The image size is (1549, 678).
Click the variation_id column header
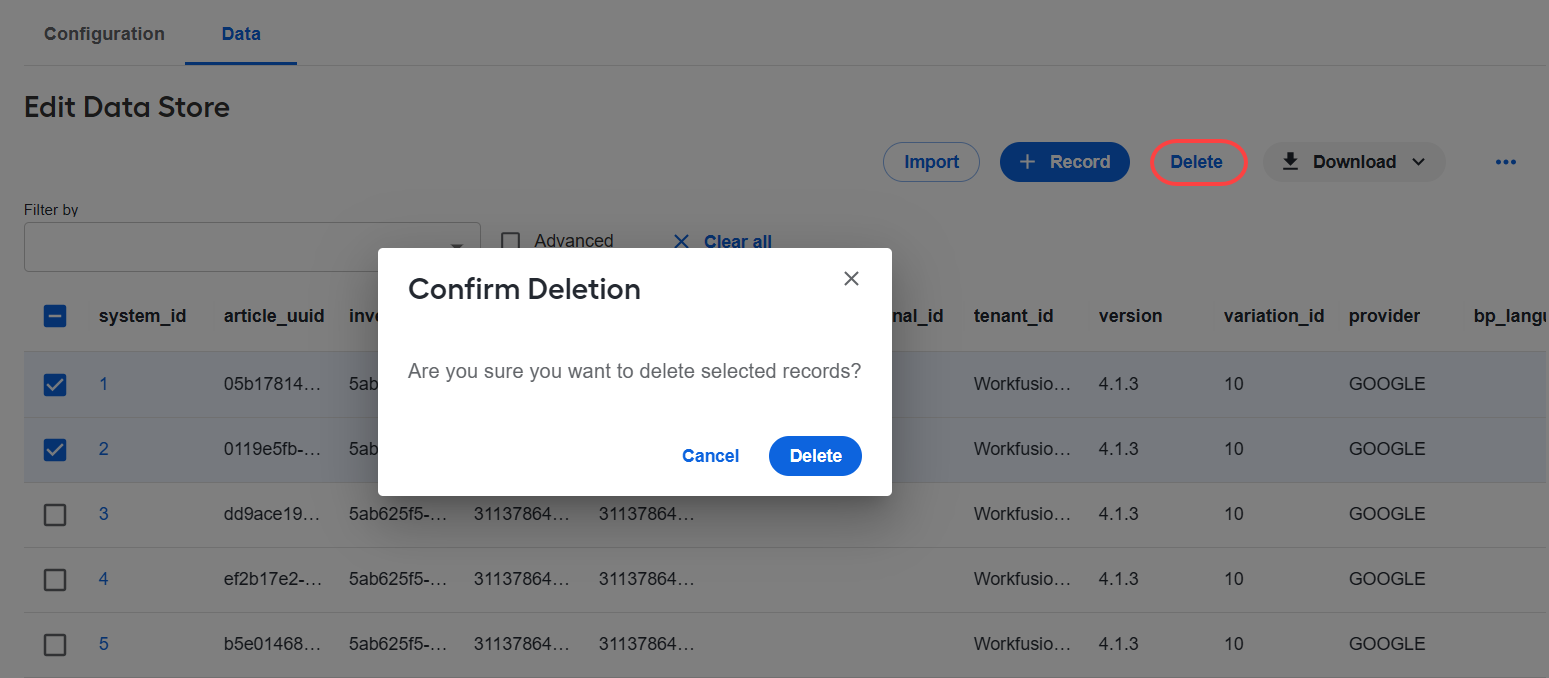click(x=1273, y=316)
